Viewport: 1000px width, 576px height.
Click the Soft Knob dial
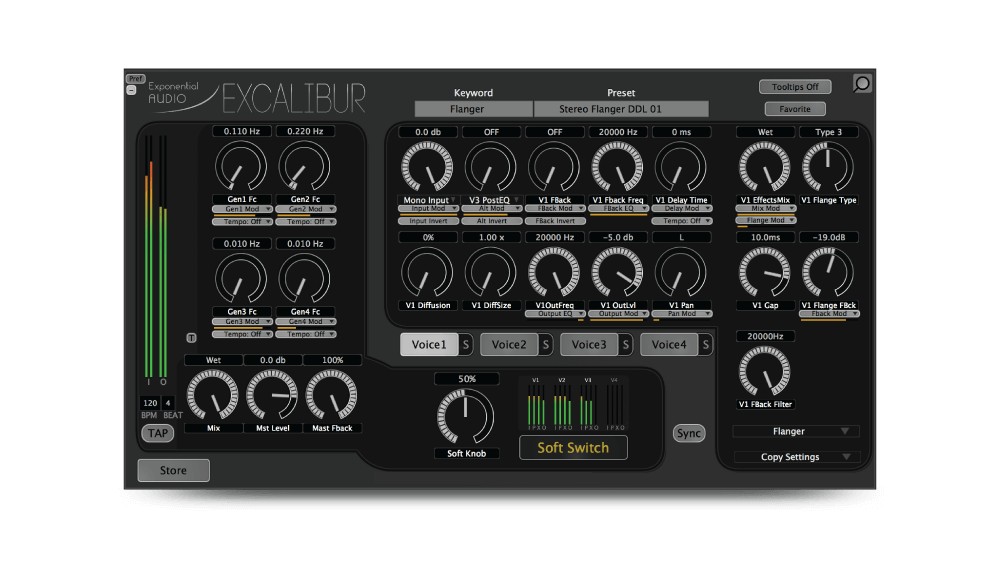pyautogui.click(x=466, y=417)
